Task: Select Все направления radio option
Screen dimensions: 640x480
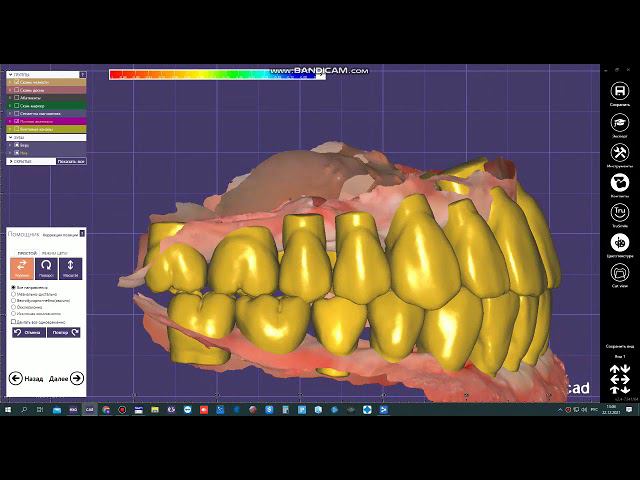Action: (13, 287)
